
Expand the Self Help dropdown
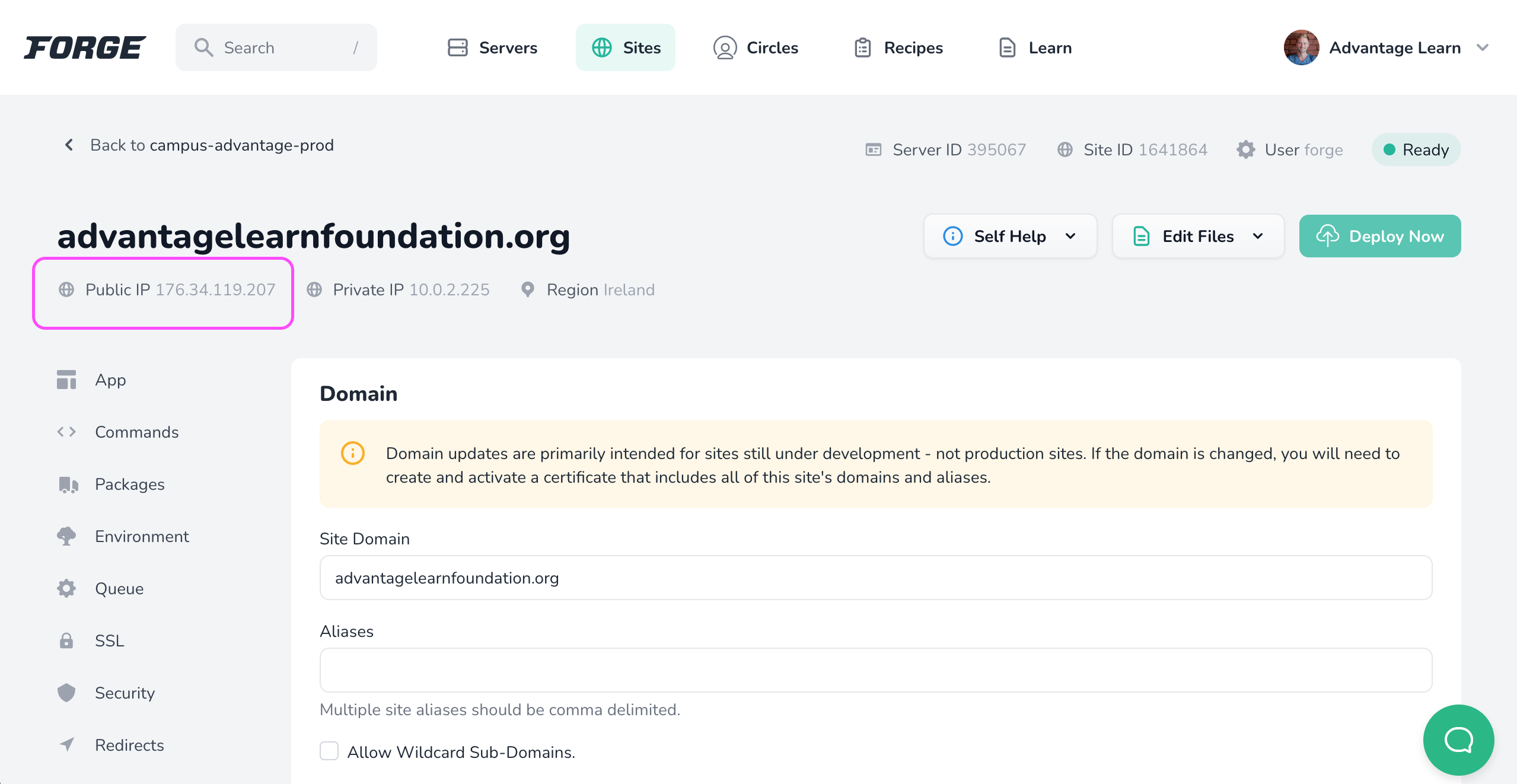(x=1010, y=236)
